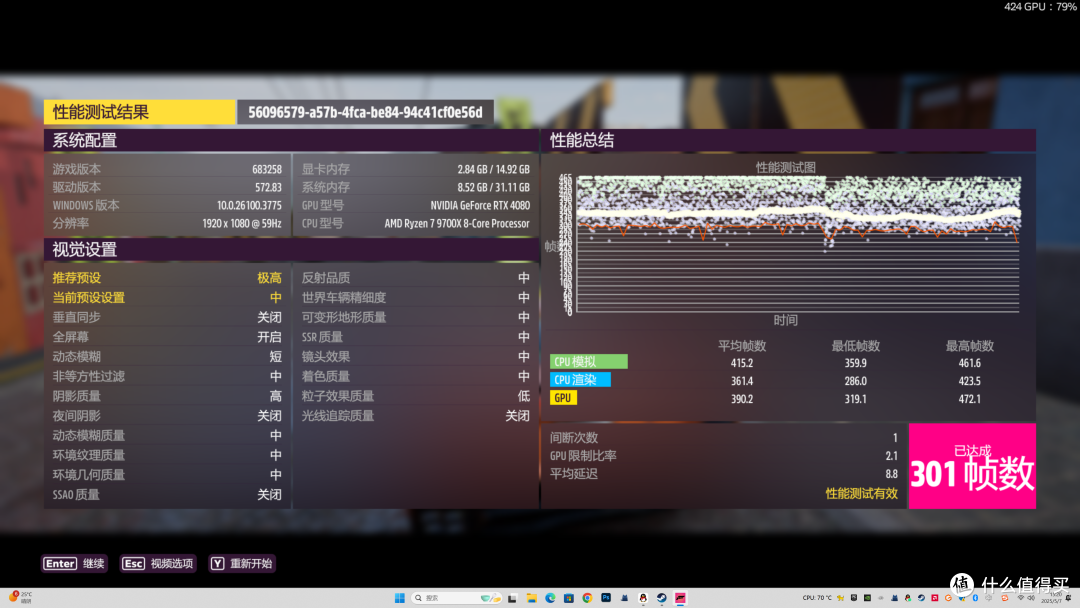Screen dimensions: 1080x608
Task: Click the blue CPU 渲染 legend tag
Action: tap(580, 379)
